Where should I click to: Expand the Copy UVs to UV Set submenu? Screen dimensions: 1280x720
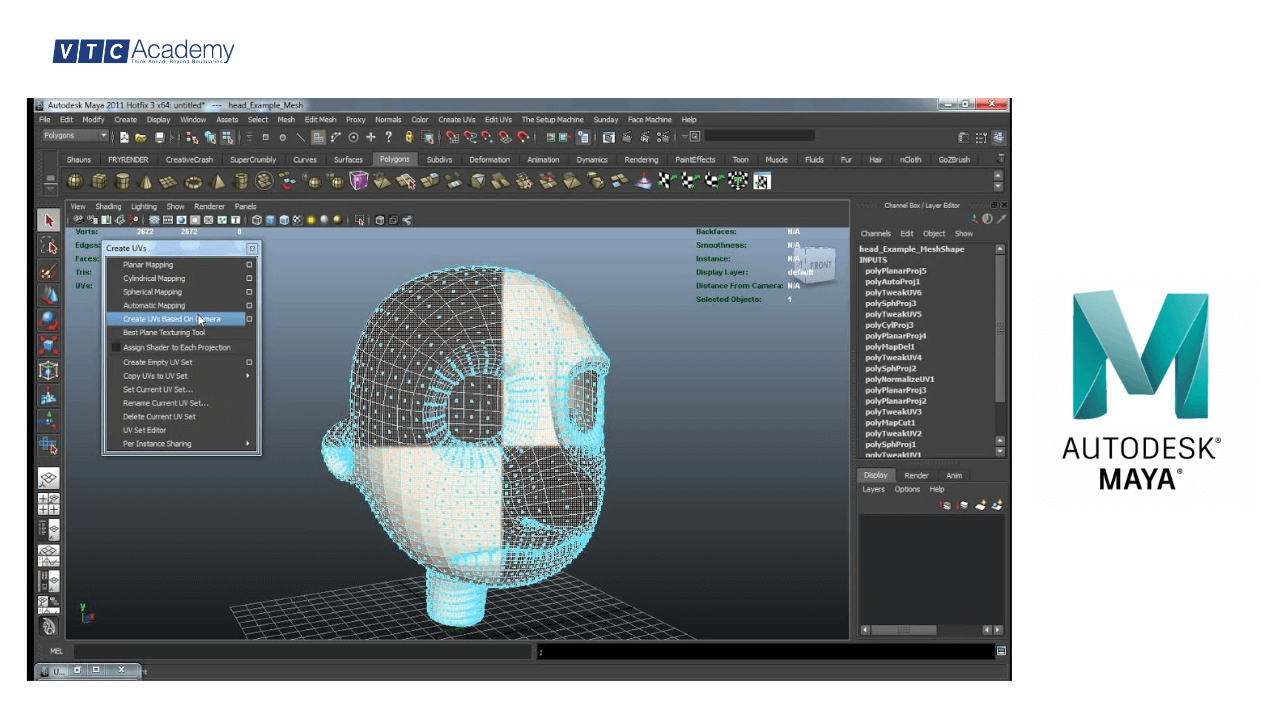[249, 376]
